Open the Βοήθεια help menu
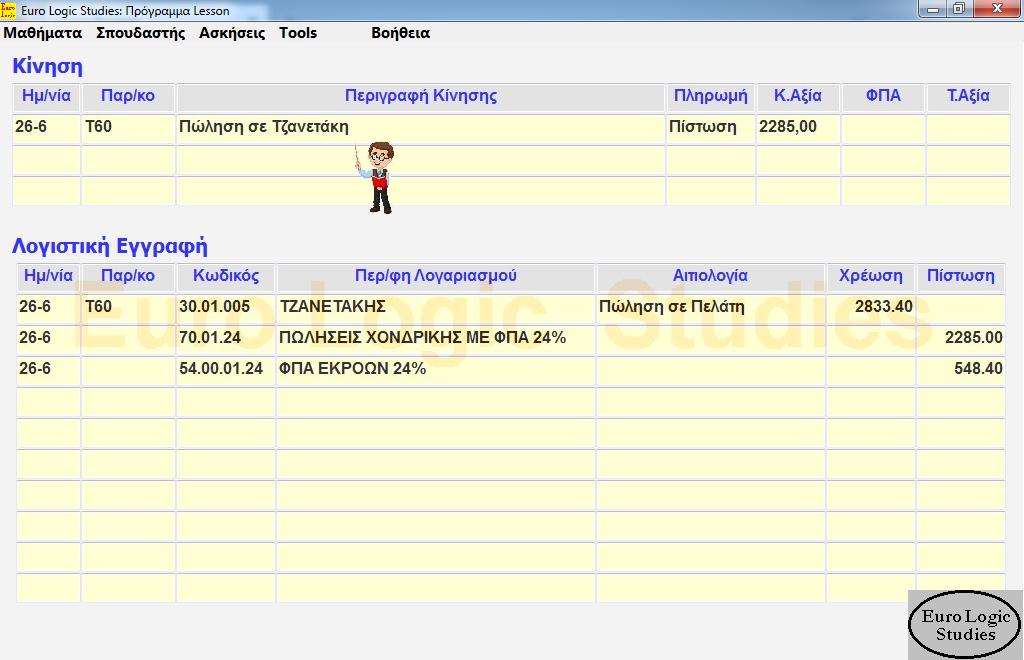Image resolution: width=1024 pixels, height=660 pixels. pos(400,33)
